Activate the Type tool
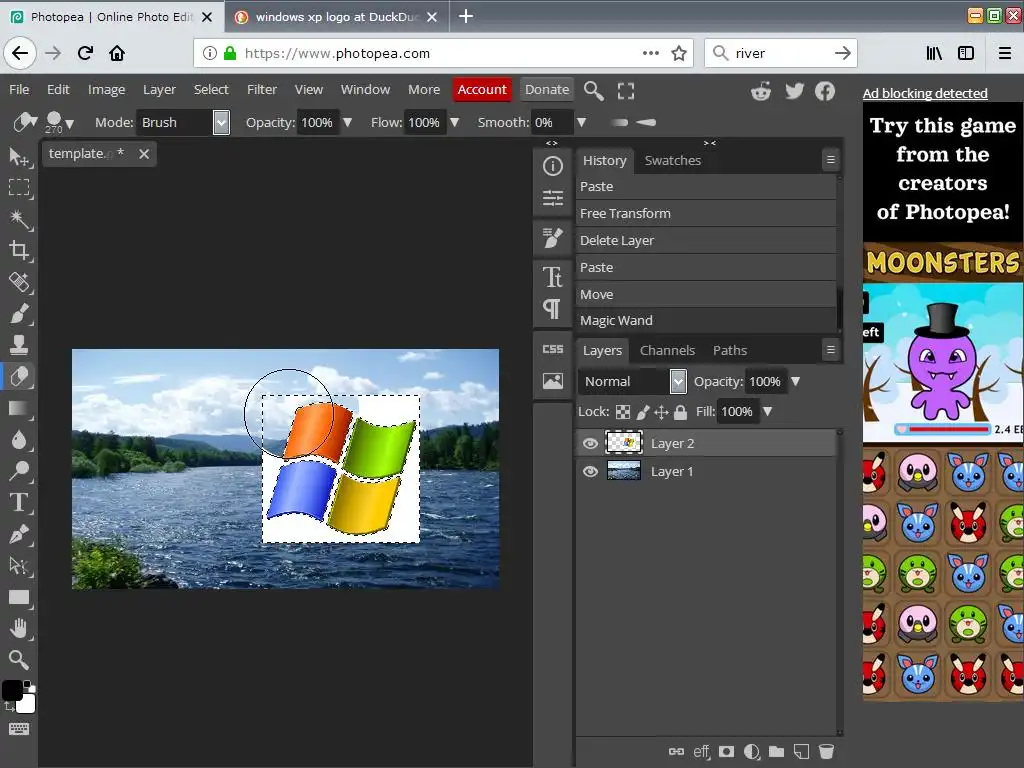Image resolution: width=1024 pixels, height=768 pixels. tap(18, 502)
